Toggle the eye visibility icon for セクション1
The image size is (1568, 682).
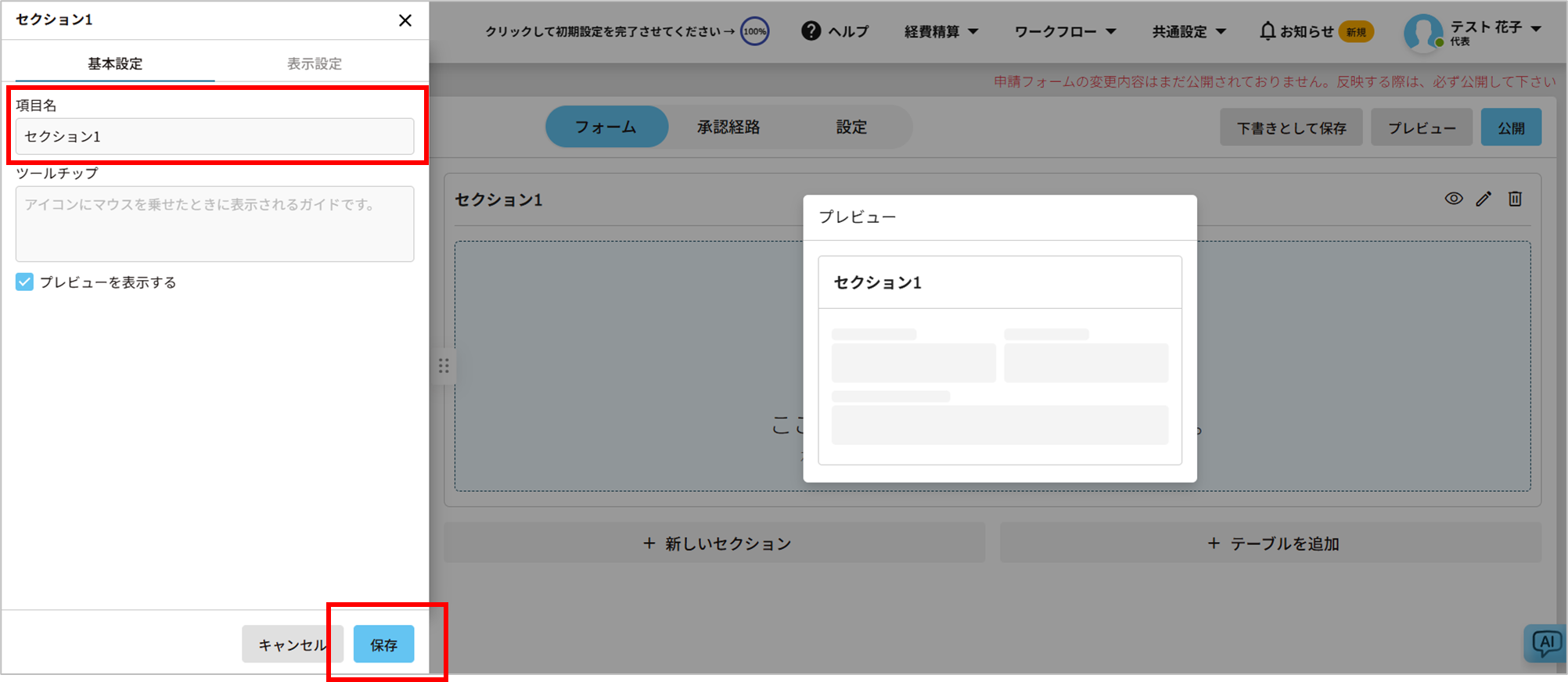1453,199
